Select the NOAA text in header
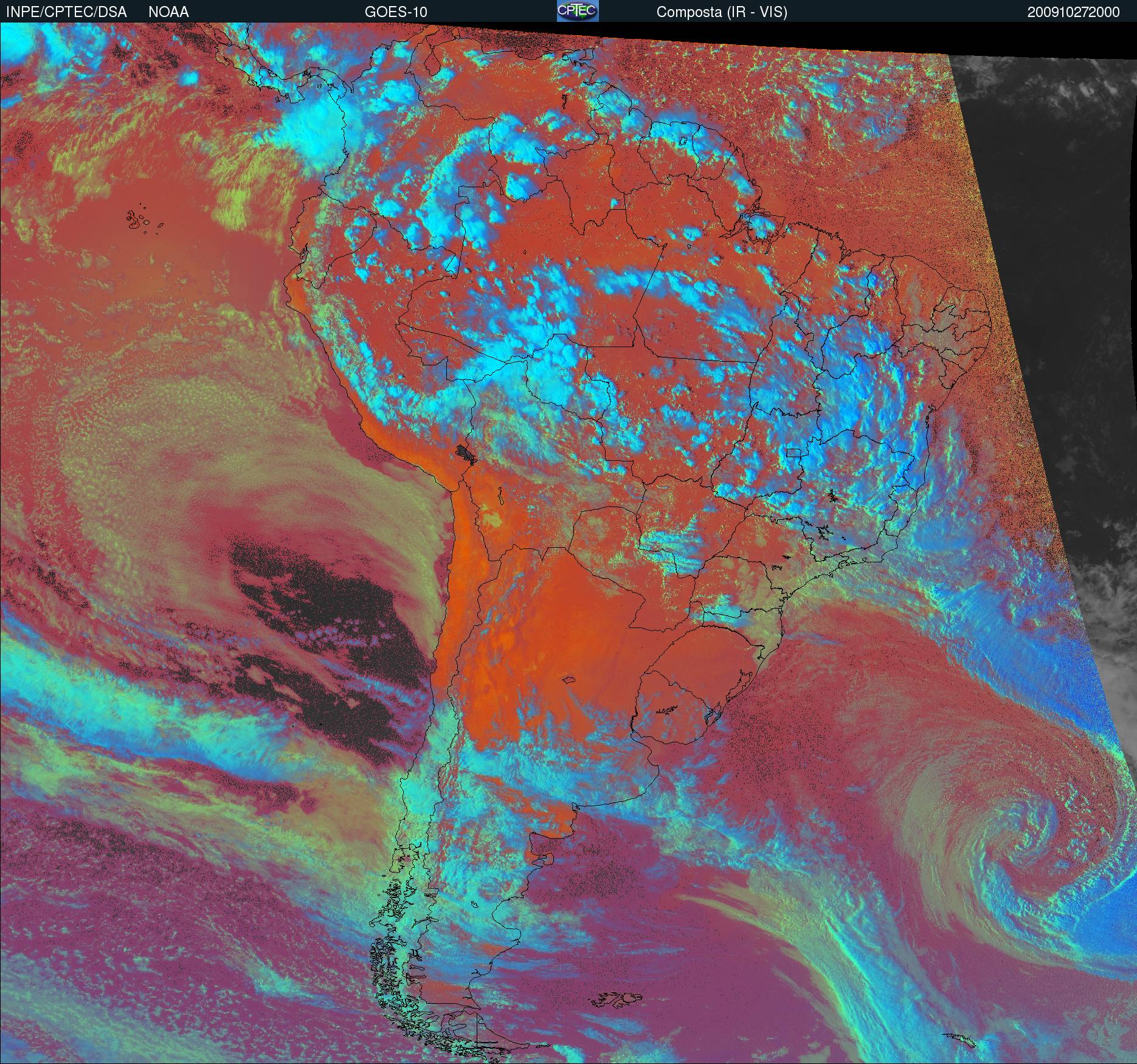The height and width of the screenshot is (1064, 1137). coord(168,12)
